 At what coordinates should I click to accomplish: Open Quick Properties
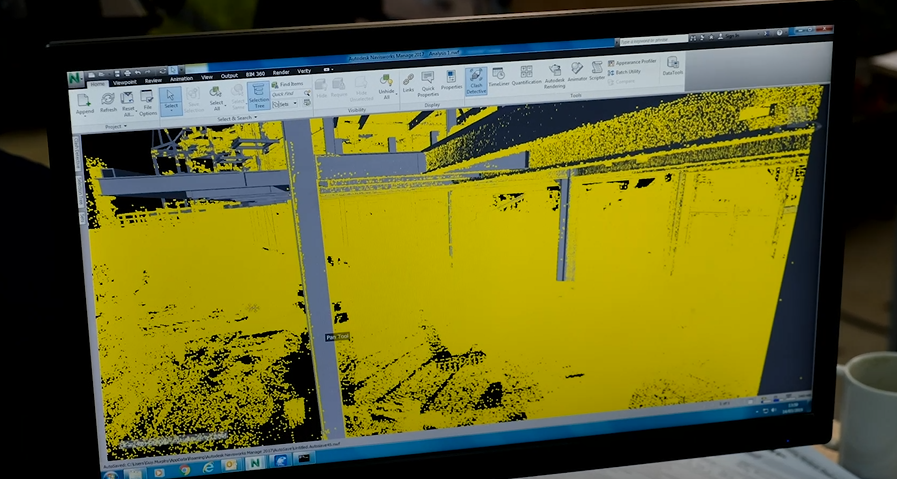pyautogui.click(x=428, y=84)
